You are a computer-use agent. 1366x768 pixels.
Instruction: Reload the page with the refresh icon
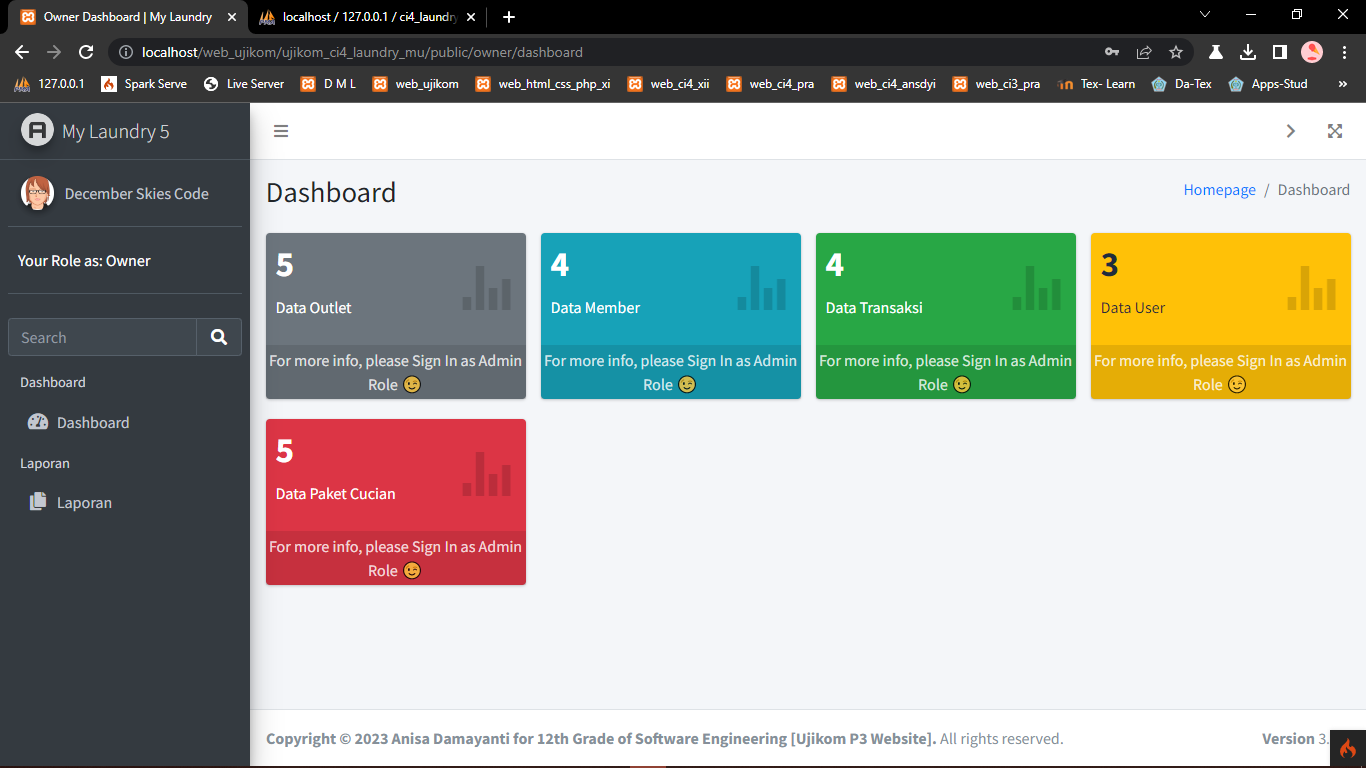click(86, 51)
